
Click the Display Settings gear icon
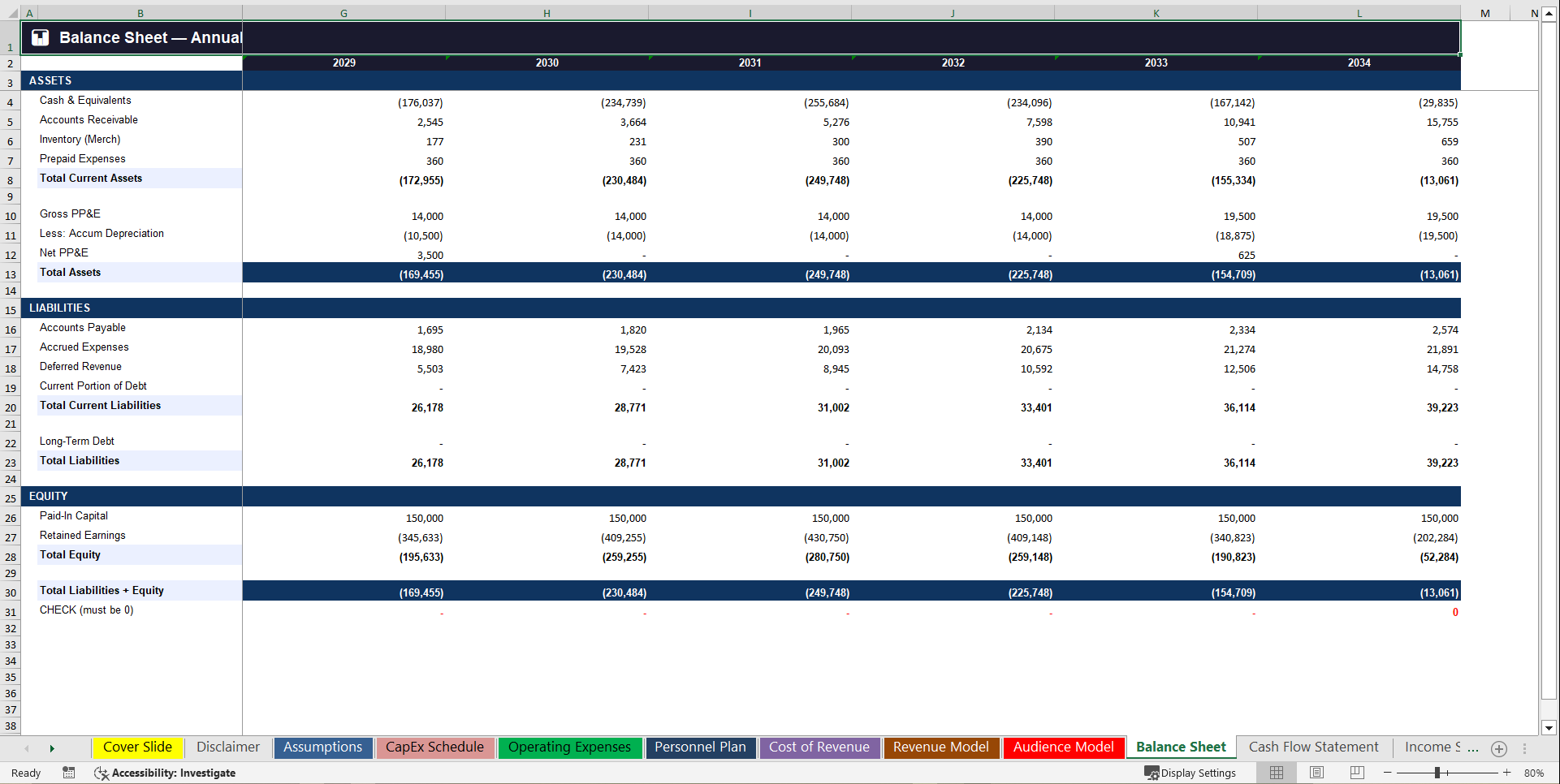tap(1151, 773)
